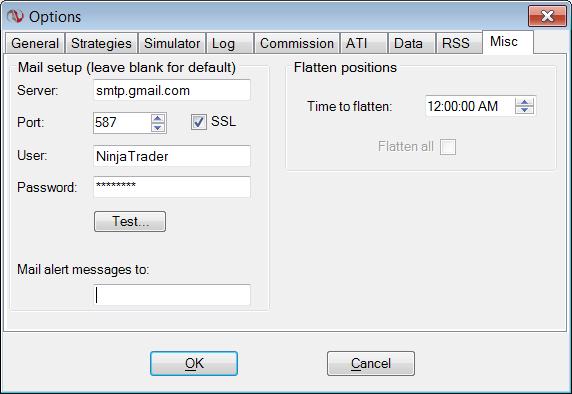Viewport: 572px width, 394px height.
Task: Decrease Time to flatten with down arrow
Action: tap(524, 110)
